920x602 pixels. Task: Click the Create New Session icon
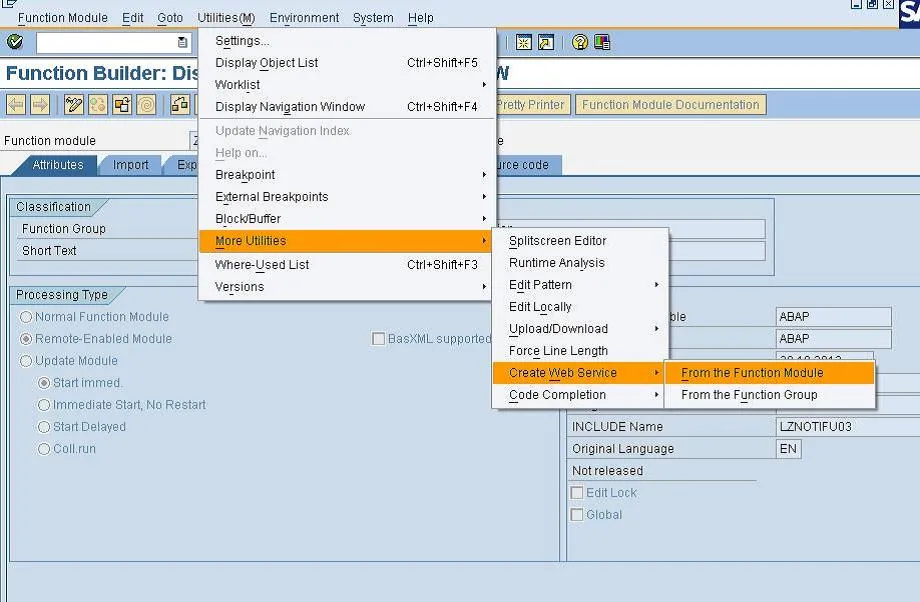(522, 42)
